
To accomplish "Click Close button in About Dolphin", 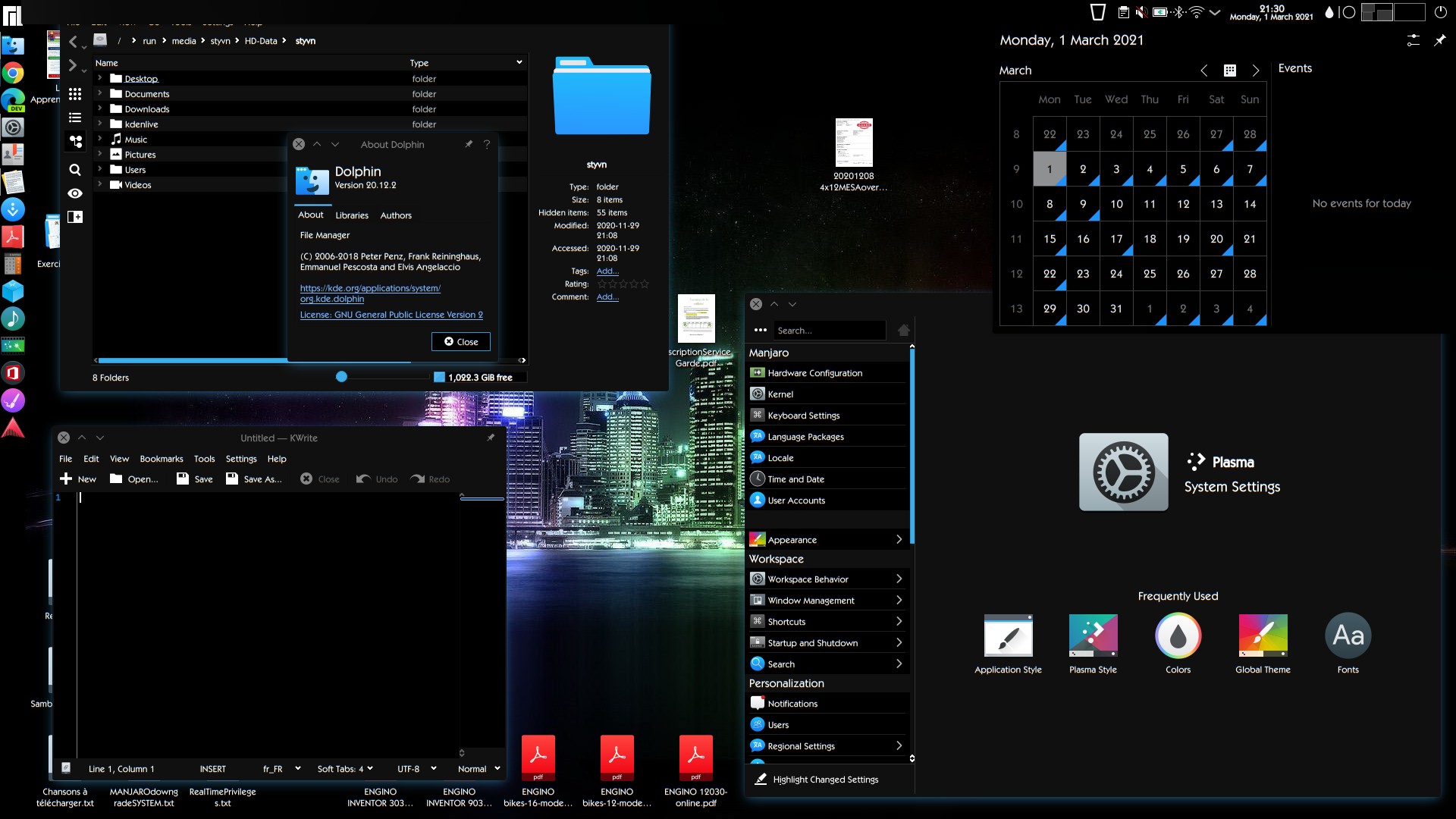I will [x=461, y=342].
